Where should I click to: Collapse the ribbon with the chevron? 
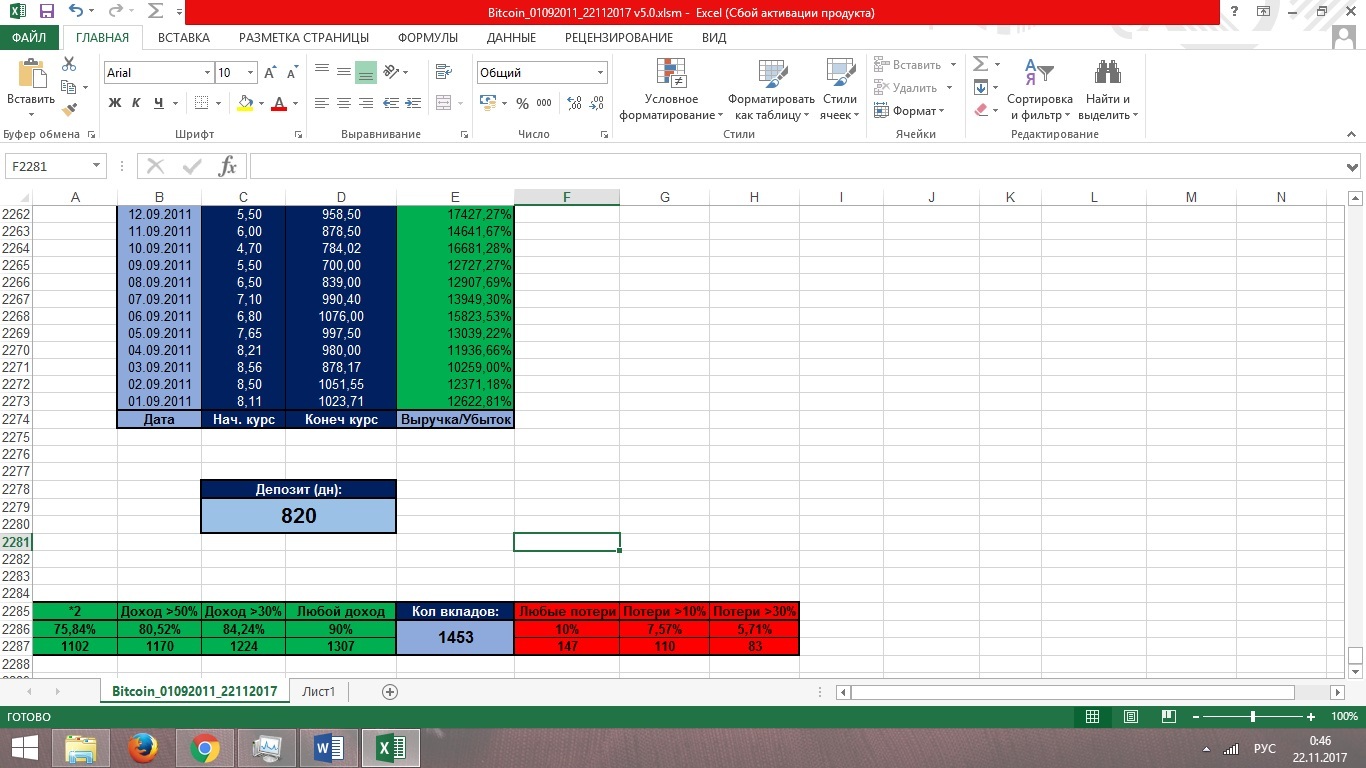1352,134
